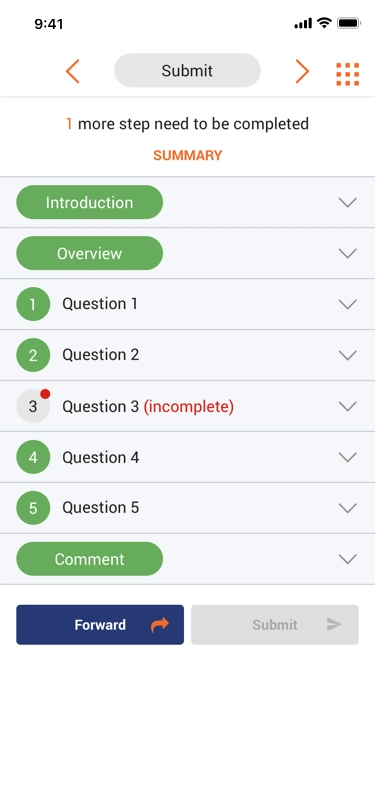
Task: Expand the Introduction section chevron
Action: pos(348,202)
